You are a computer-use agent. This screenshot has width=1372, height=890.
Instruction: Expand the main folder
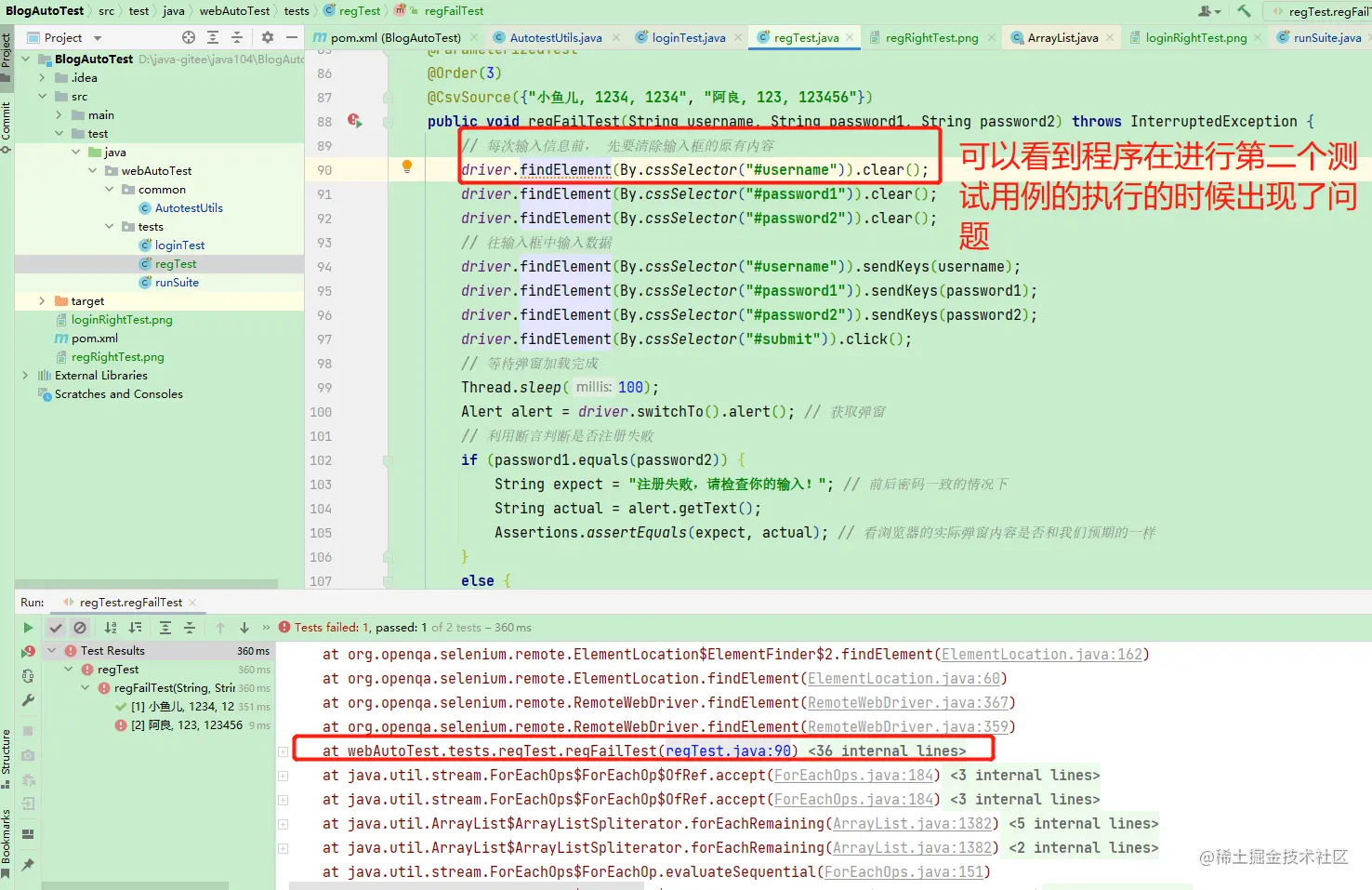(59, 115)
